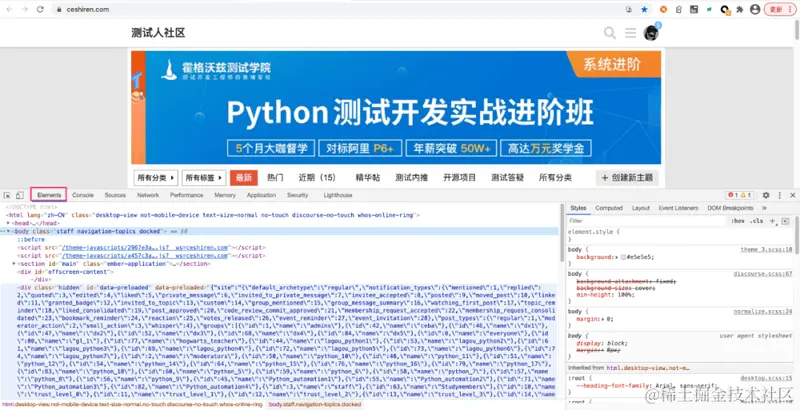
Task: Collapse the body element node
Action: [x=8, y=232]
